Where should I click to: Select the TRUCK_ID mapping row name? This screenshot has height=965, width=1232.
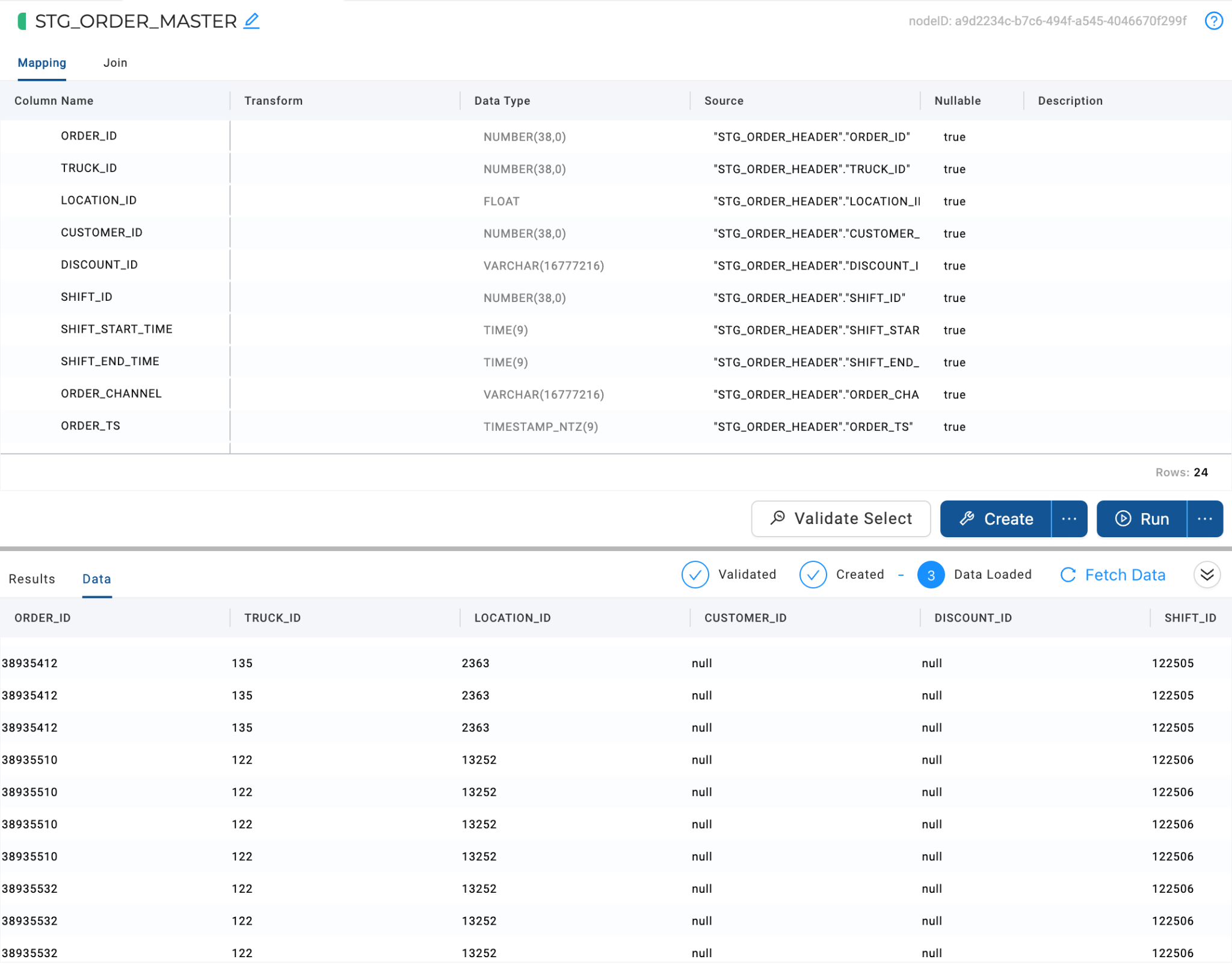tap(89, 168)
